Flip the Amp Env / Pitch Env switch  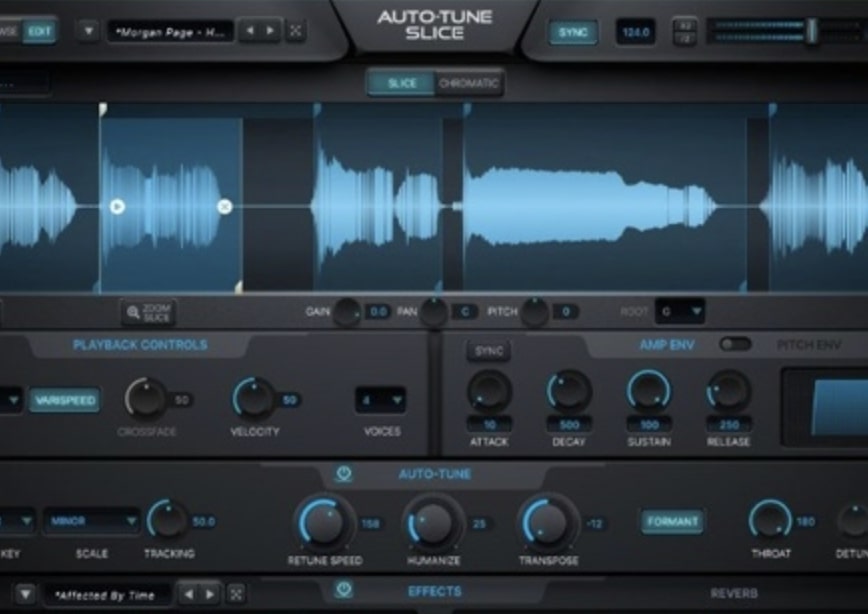pos(735,344)
